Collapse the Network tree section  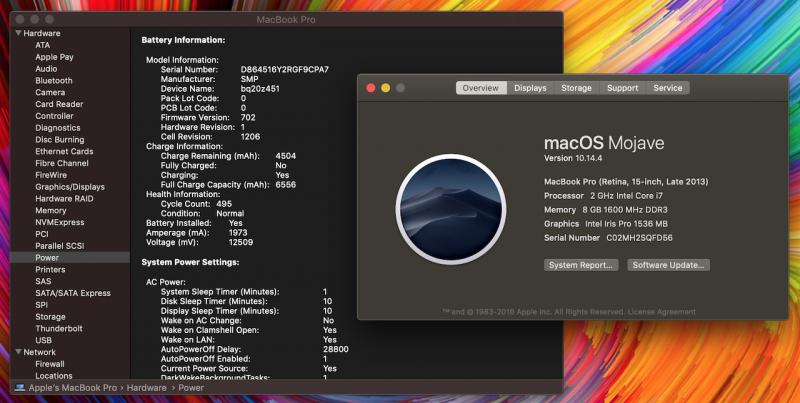[18, 352]
